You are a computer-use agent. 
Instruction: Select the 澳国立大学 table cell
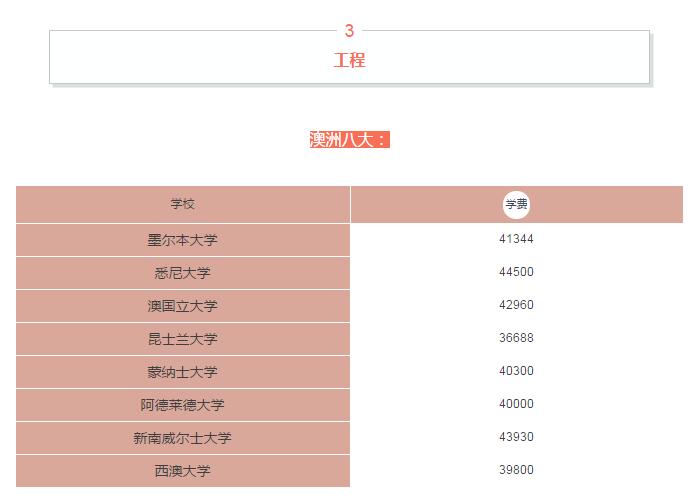182,306
